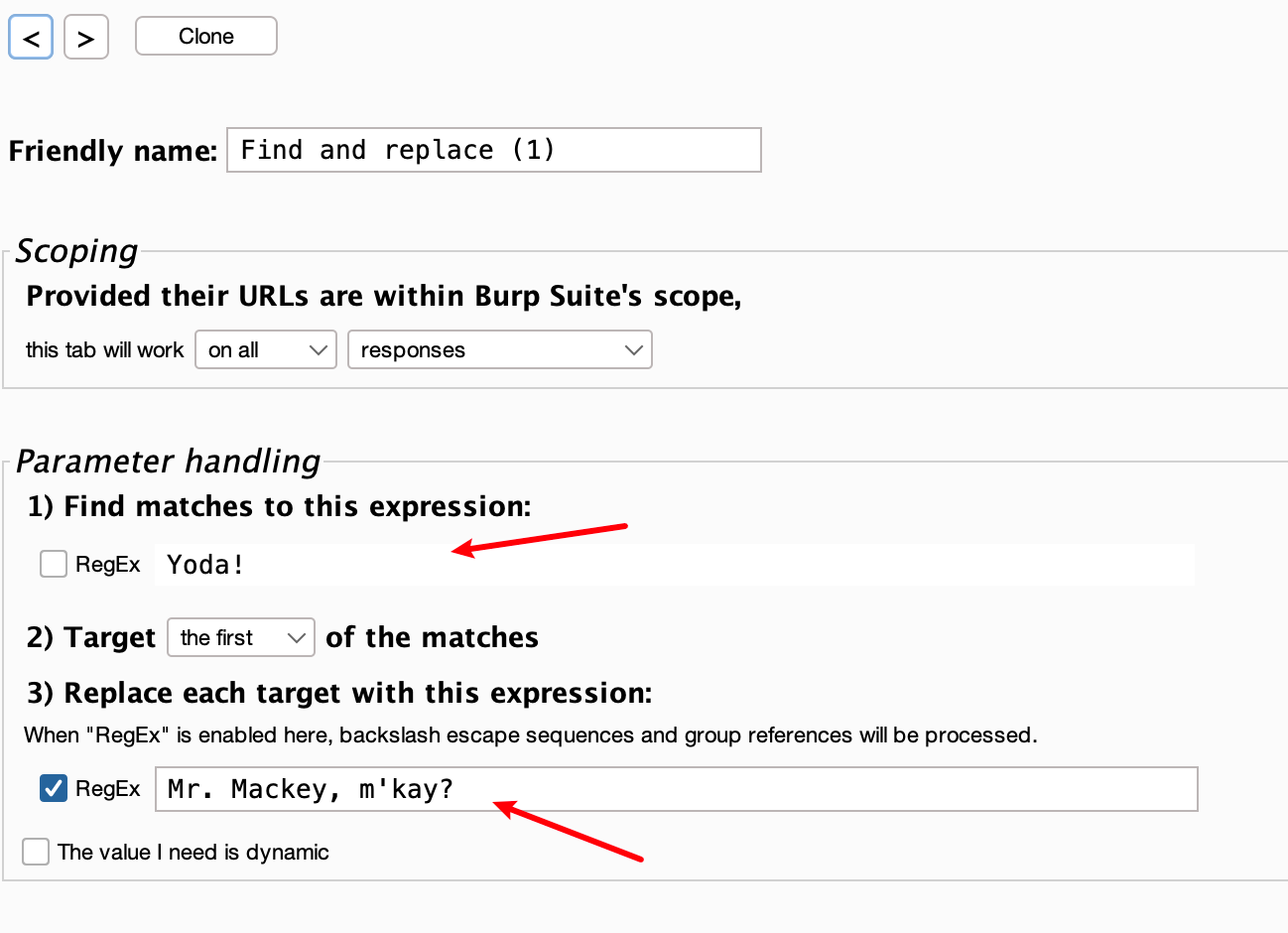Tick "The value I need is dynamic" checkbox
1288x933 pixels.
tap(36, 852)
